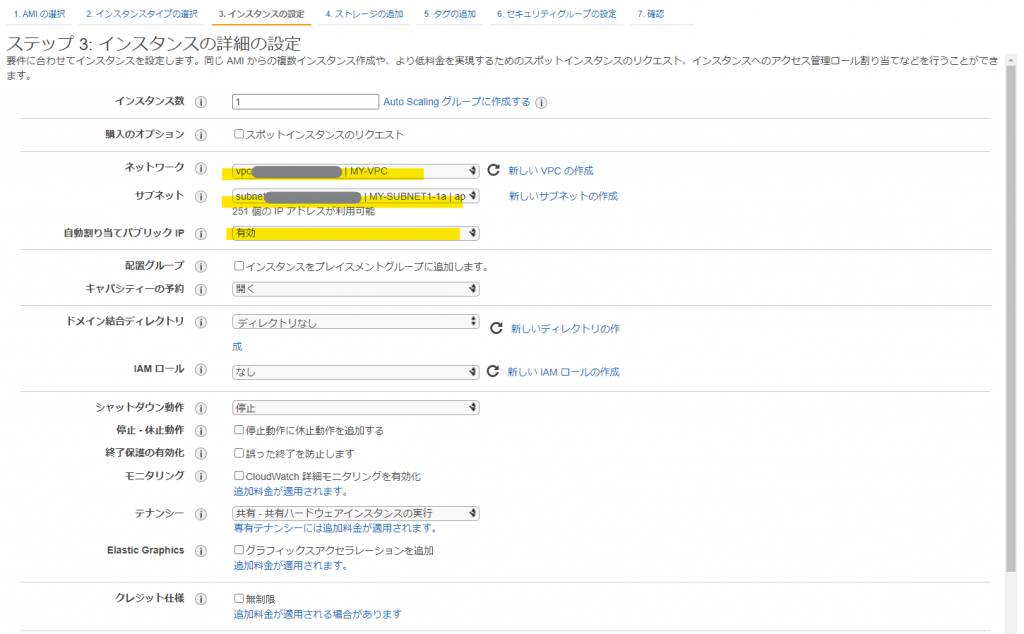Click the info icon after Auto Scaling link
Screen dimensions: 1024x634
coord(541,102)
